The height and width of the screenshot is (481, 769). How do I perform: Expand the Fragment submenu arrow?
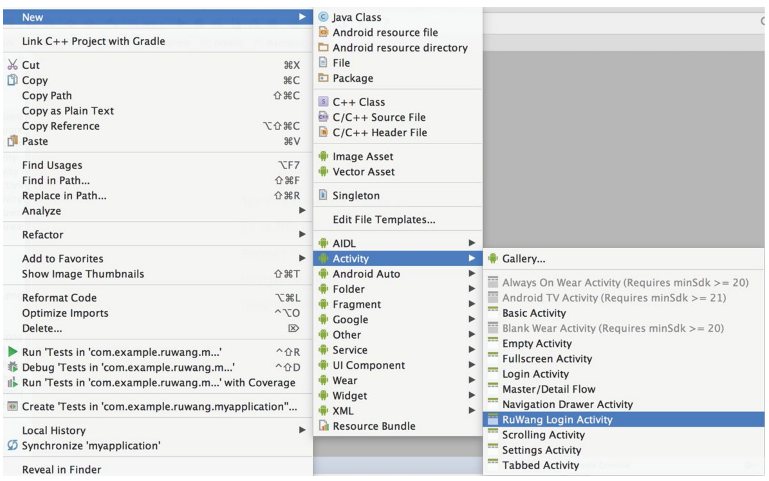[x=470, y=305]
